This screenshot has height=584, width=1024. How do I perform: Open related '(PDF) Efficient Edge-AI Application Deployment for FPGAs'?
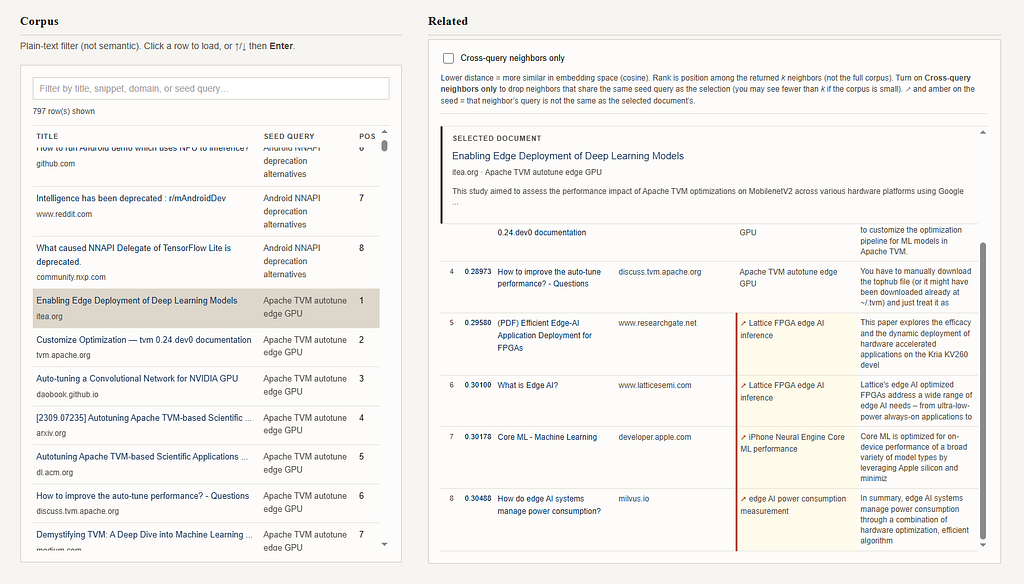[x=545, y=335]
